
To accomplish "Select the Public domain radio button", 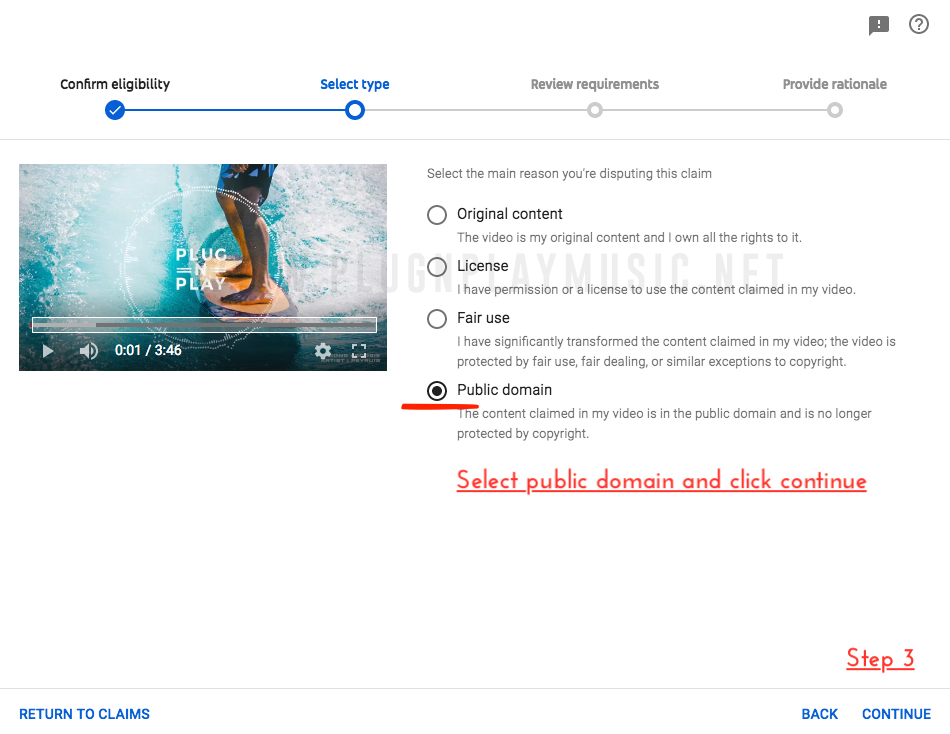I will 437,391.
